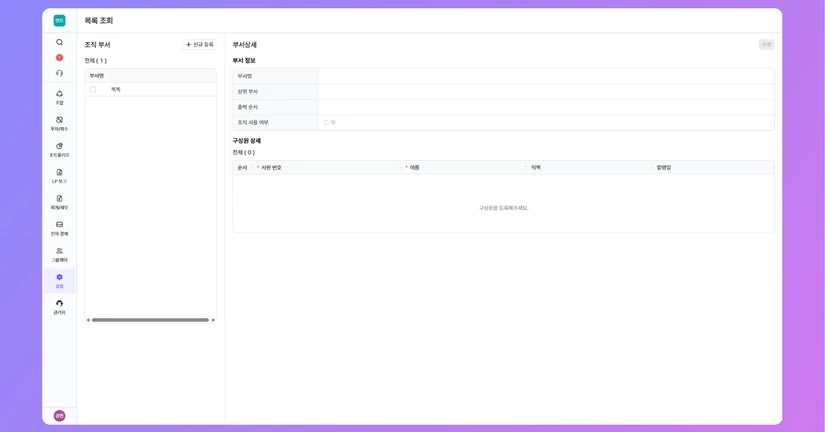Open the search magnifier icon
825x432 pixels.
tap(59, 42)
